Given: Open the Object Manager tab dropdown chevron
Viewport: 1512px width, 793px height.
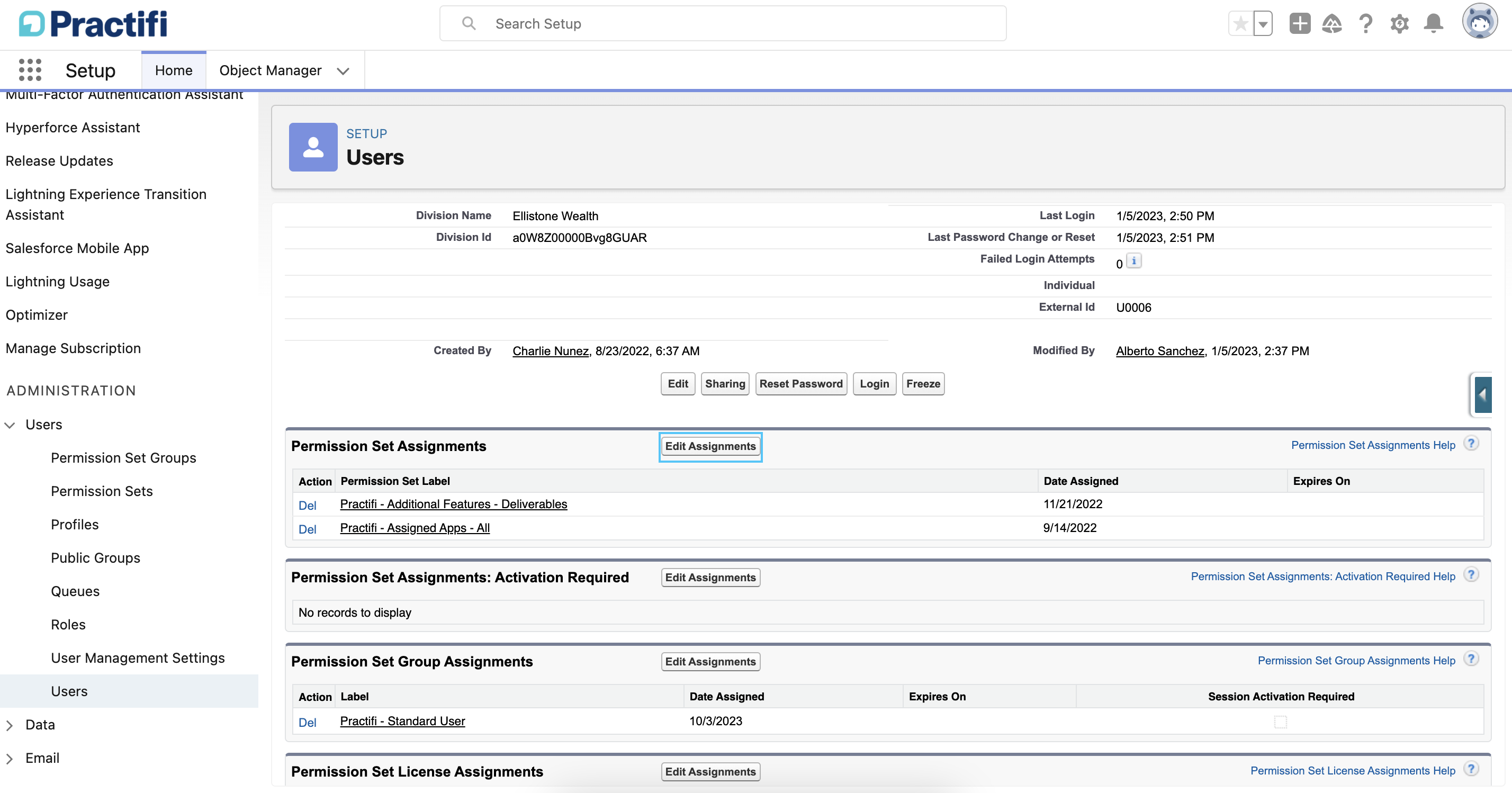Looking at the screenshot, I should [x=343, y=71].
